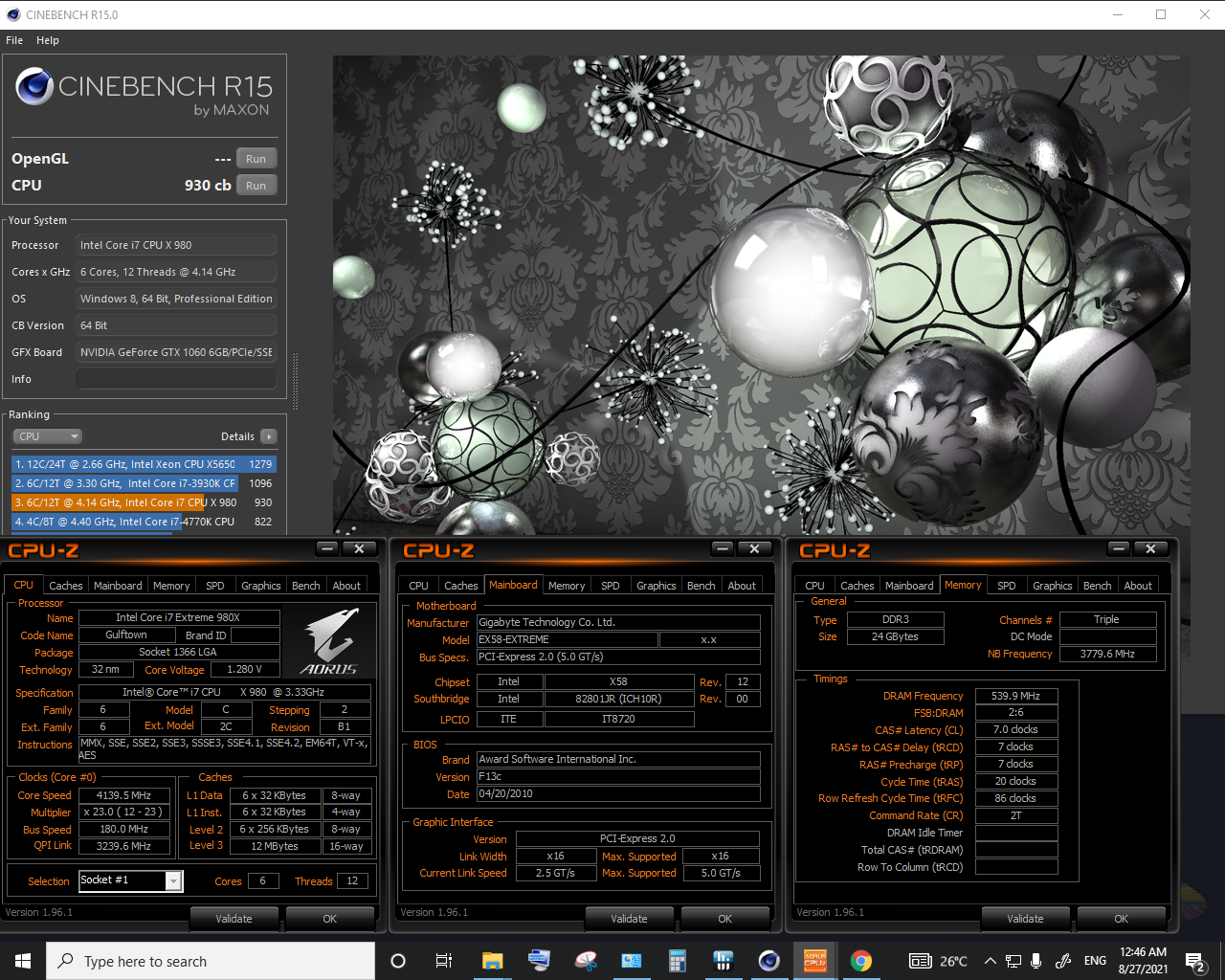Open the Windows Ink pen tray icon
The image size is (1225, 980).
pos(1063,961)
